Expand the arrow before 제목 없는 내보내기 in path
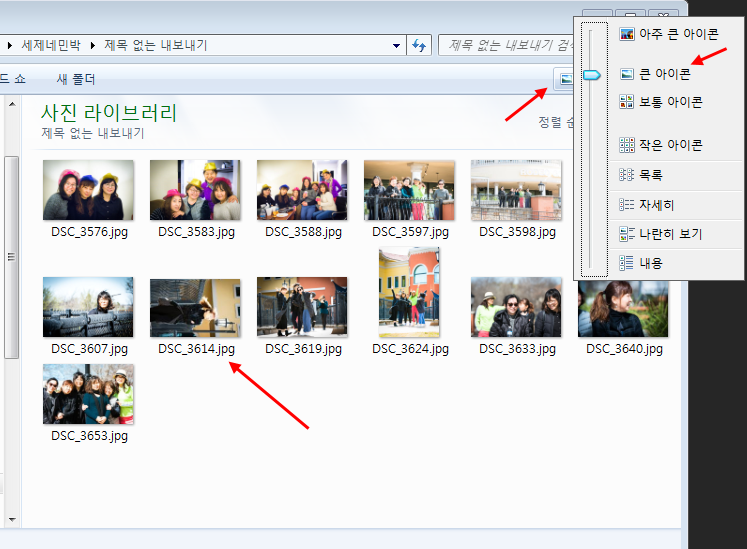The height and width of the screenshot is (549, 747). [x=94, y=45]
